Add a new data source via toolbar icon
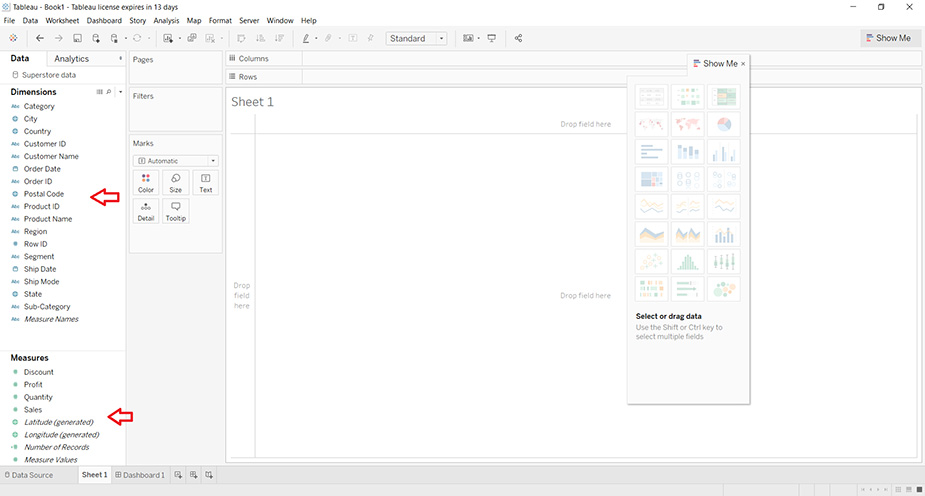 (96, 38)
